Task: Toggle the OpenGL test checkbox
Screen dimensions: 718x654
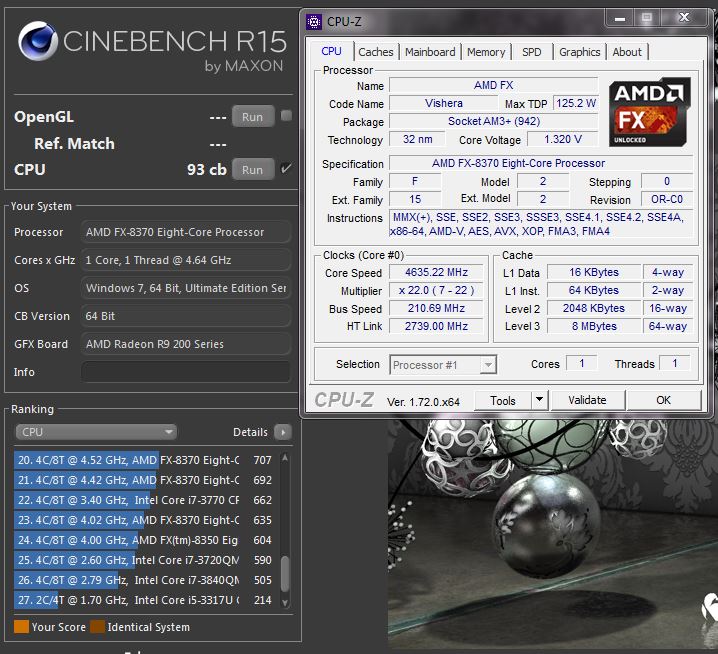Action: coord(287,115)
